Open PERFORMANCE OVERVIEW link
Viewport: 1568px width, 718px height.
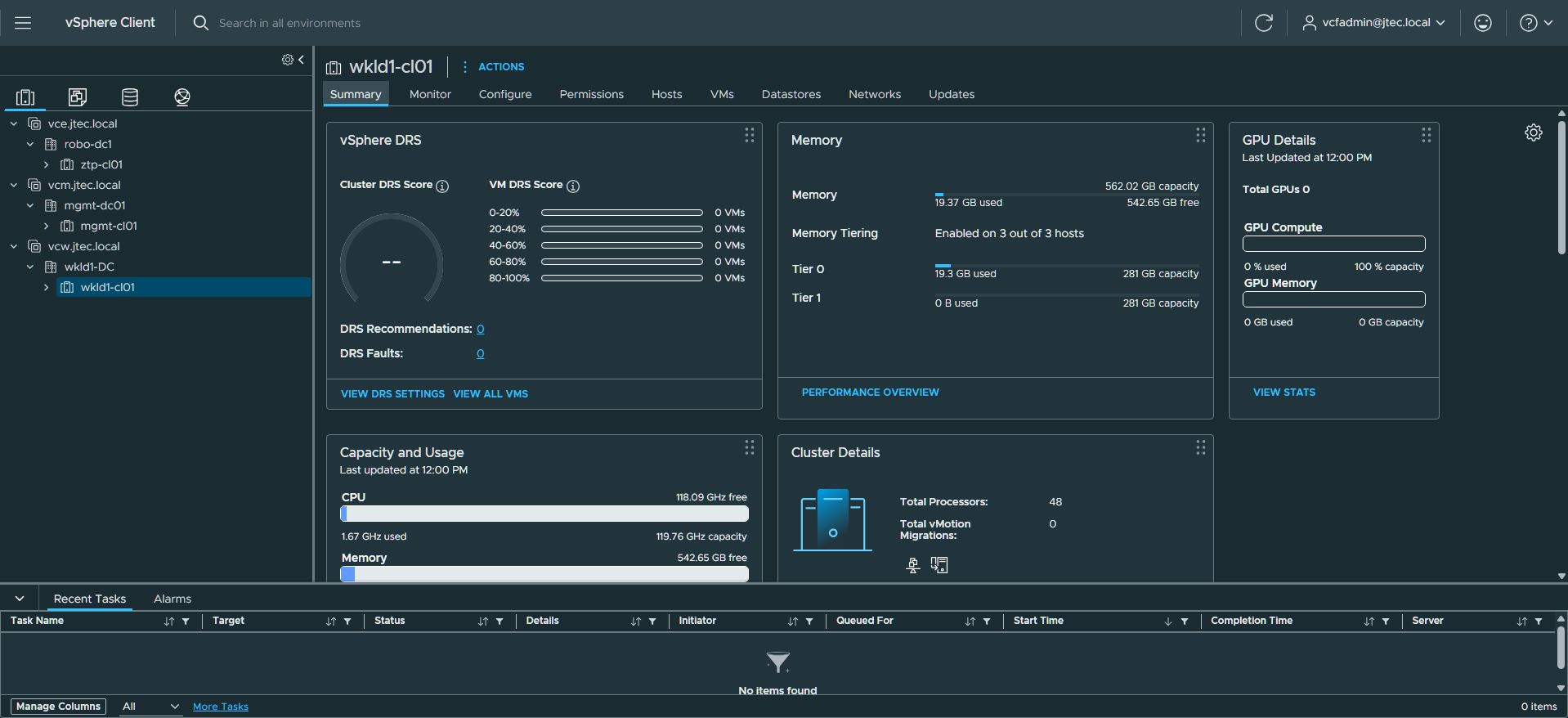click(x=870, y=393)
